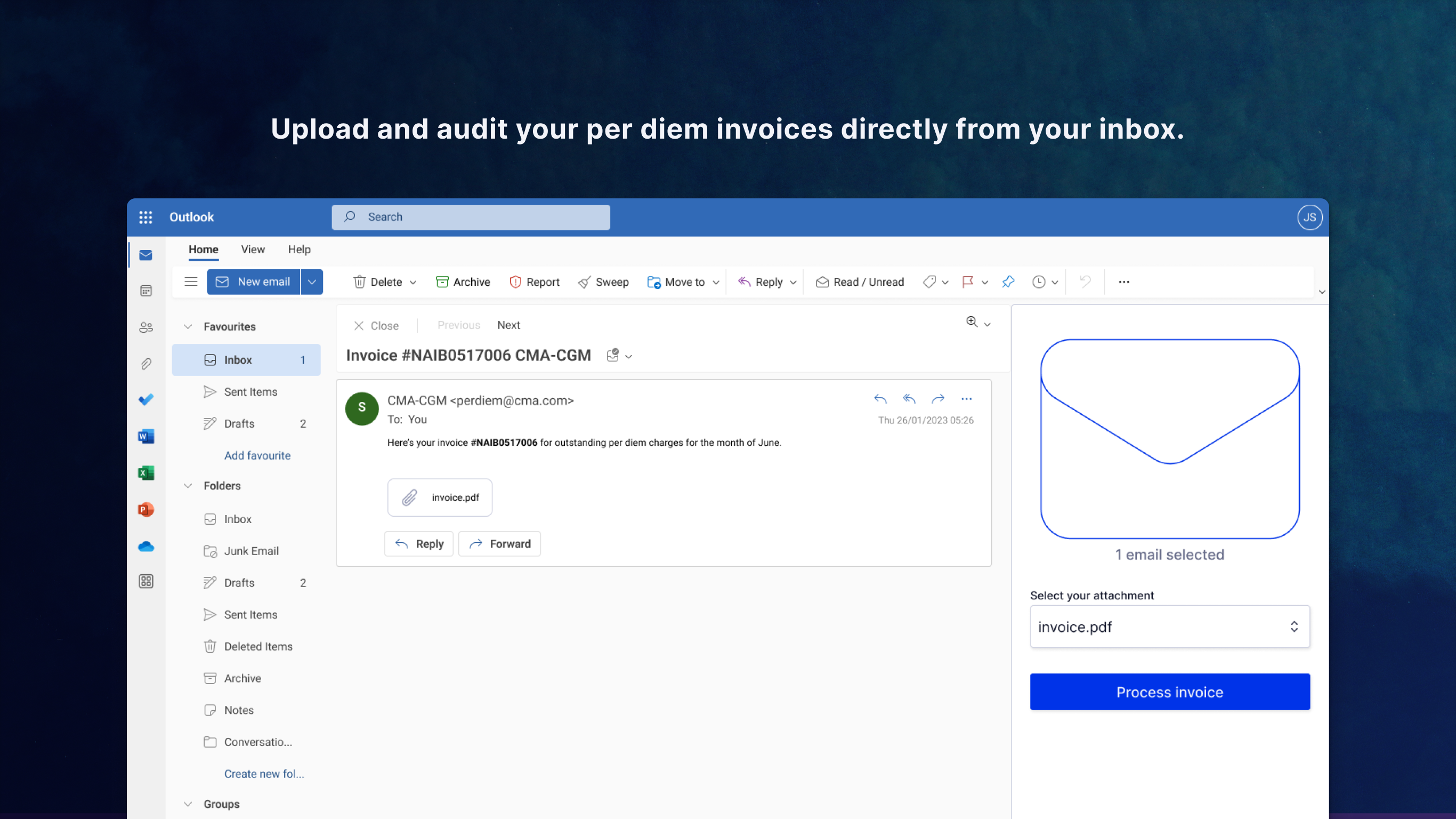Open Mail in the left app rail
The width and height of the screenshot is (1456, 819).
(146, 255)
